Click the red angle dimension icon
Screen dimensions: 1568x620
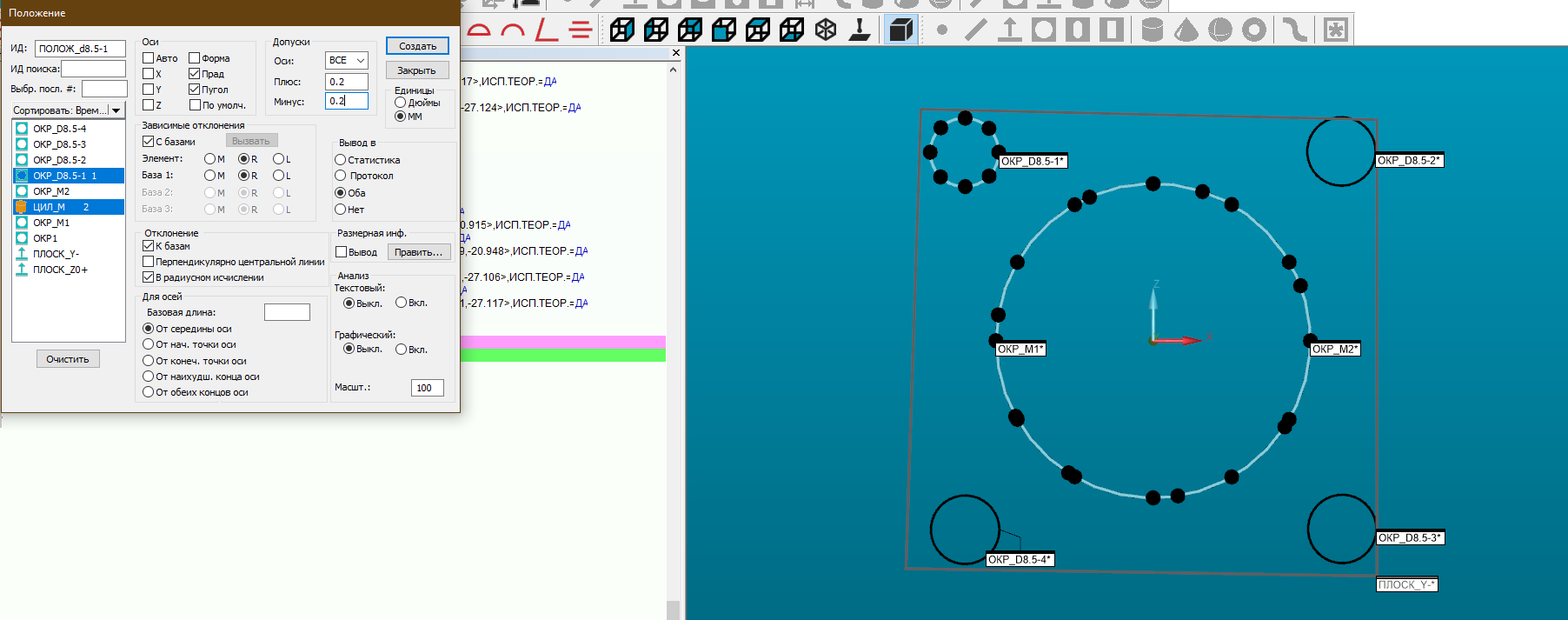[x=546, y=30]
